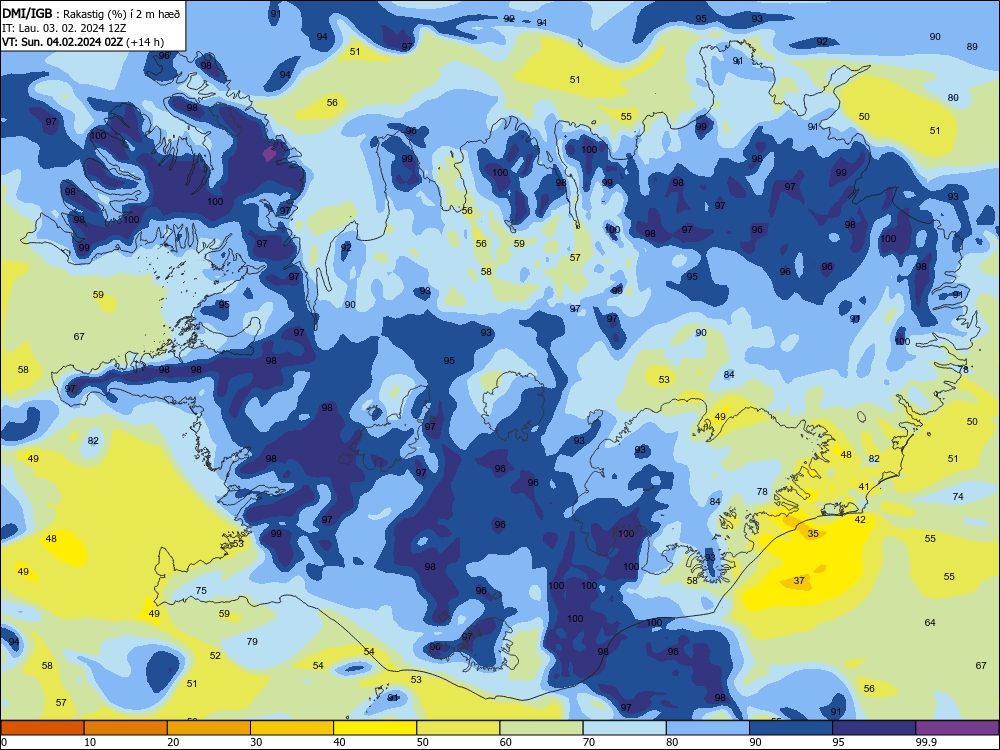The height and width of the screenshot is (750, 1000).
Task: Click the light orange 20–30 legend swatch
Action: pyautogui.click(x=209, y=728)
